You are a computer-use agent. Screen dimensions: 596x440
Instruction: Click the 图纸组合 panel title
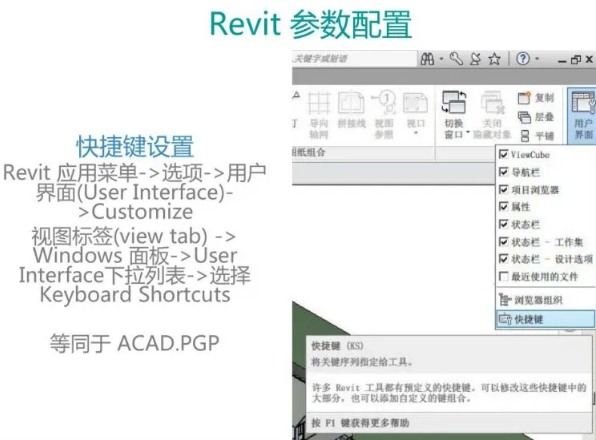click(x=309, y=153)
